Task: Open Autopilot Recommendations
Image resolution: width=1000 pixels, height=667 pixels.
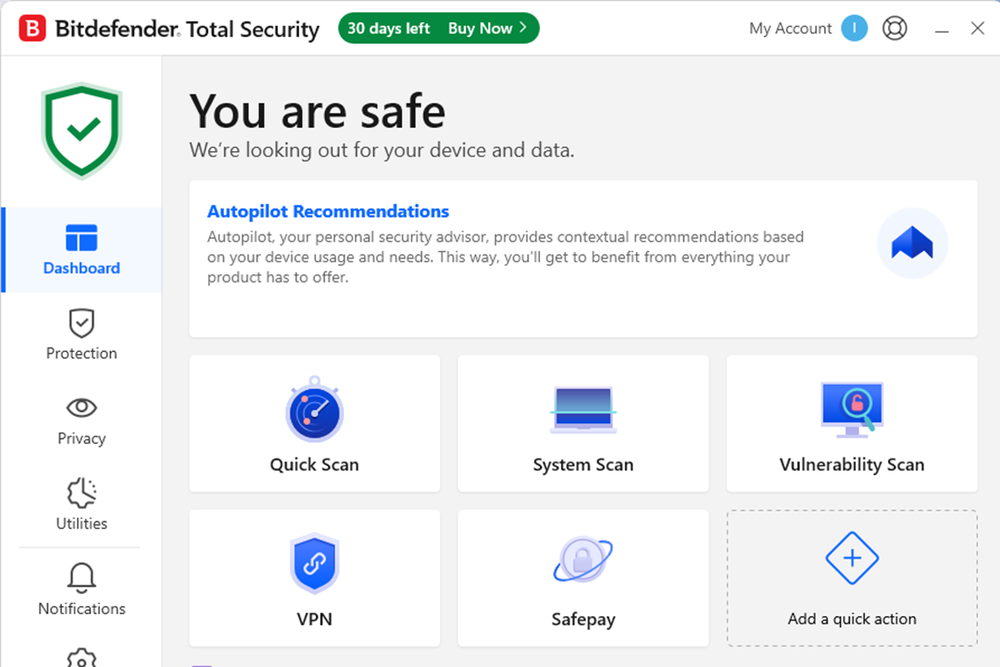Action: [328, 211]
